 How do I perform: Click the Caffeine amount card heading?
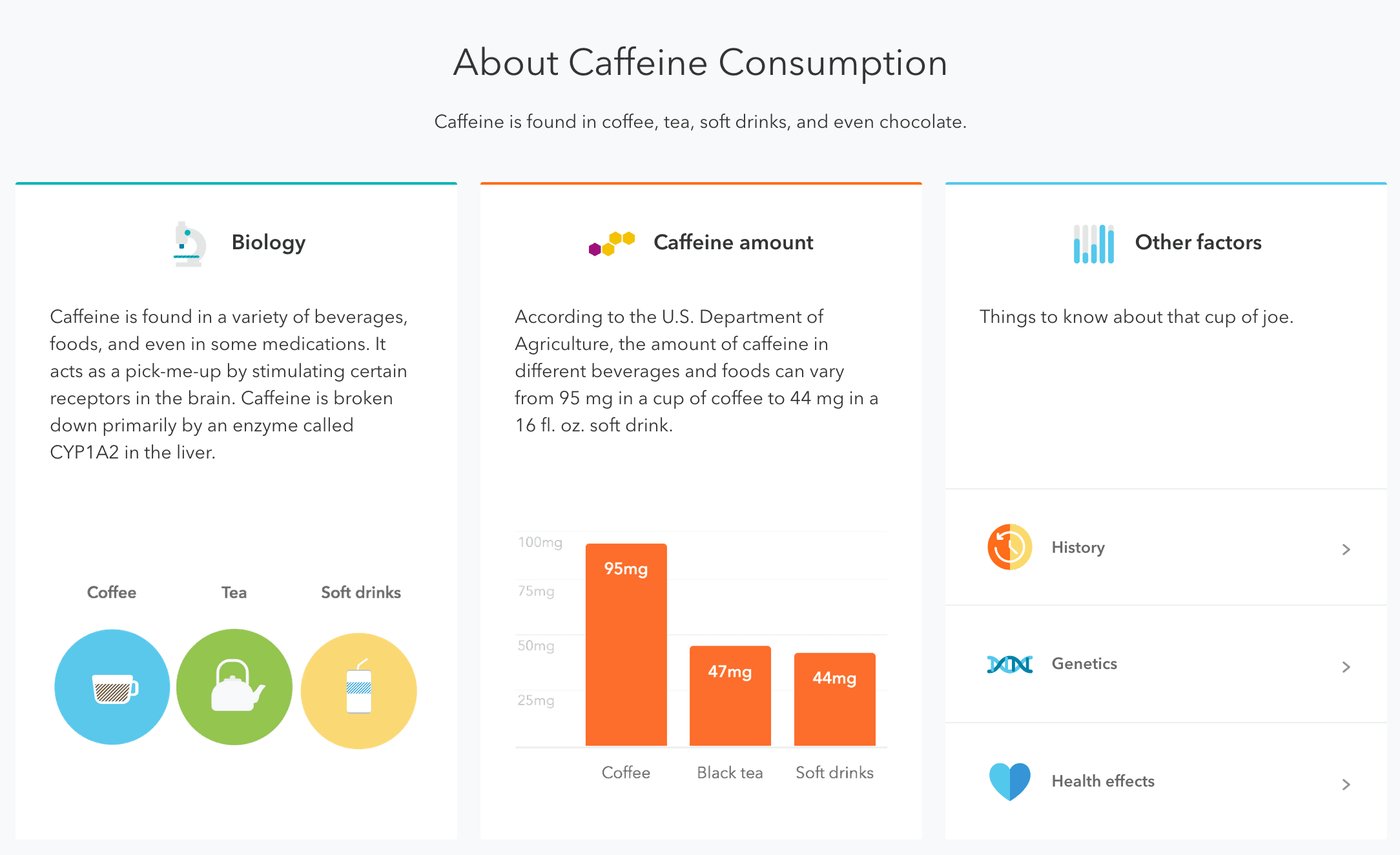point(734,242)
